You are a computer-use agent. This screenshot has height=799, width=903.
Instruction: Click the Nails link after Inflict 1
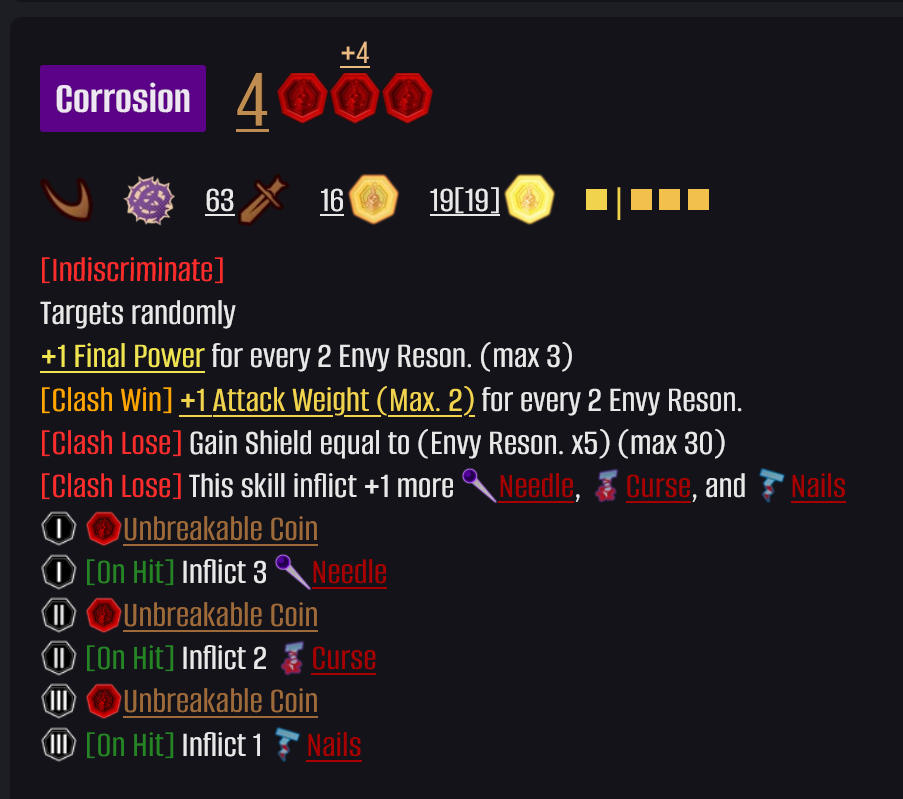(334, 745)
